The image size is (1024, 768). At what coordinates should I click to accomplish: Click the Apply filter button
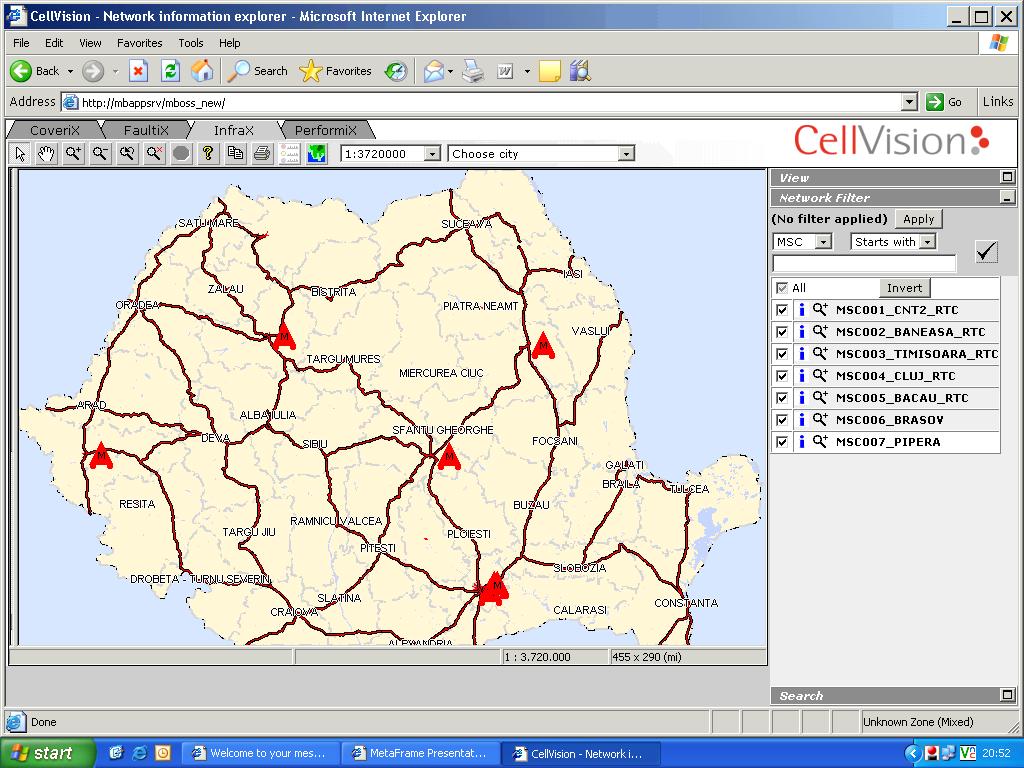(918, 219)
